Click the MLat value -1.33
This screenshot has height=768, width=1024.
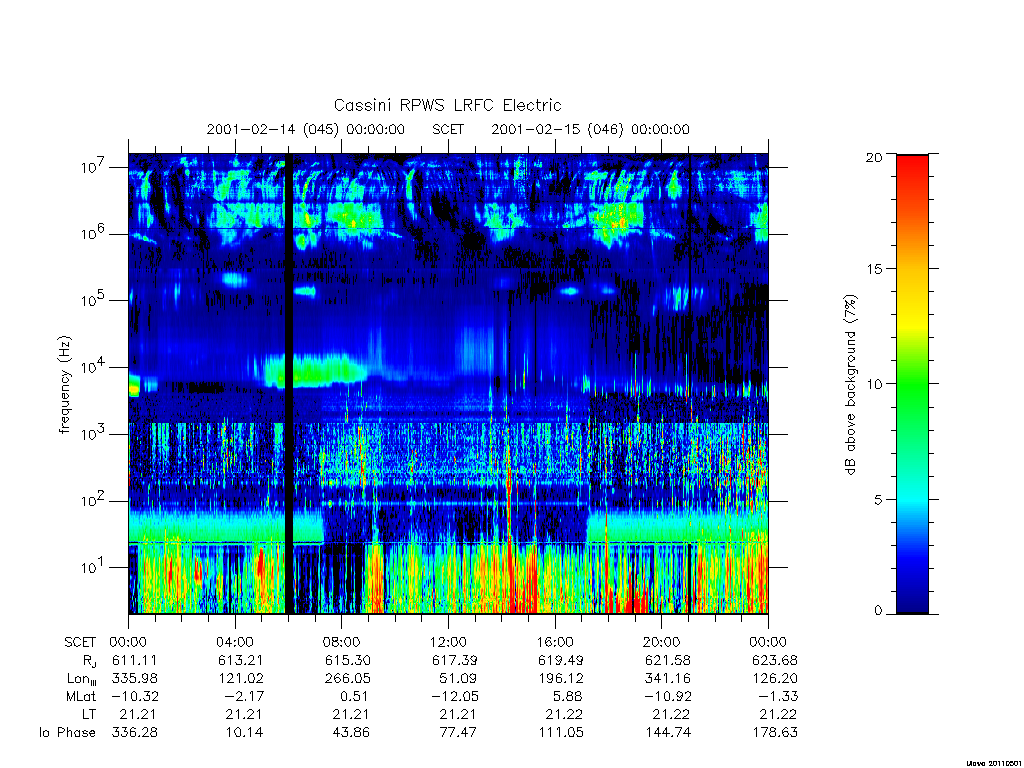coord(778,697)
